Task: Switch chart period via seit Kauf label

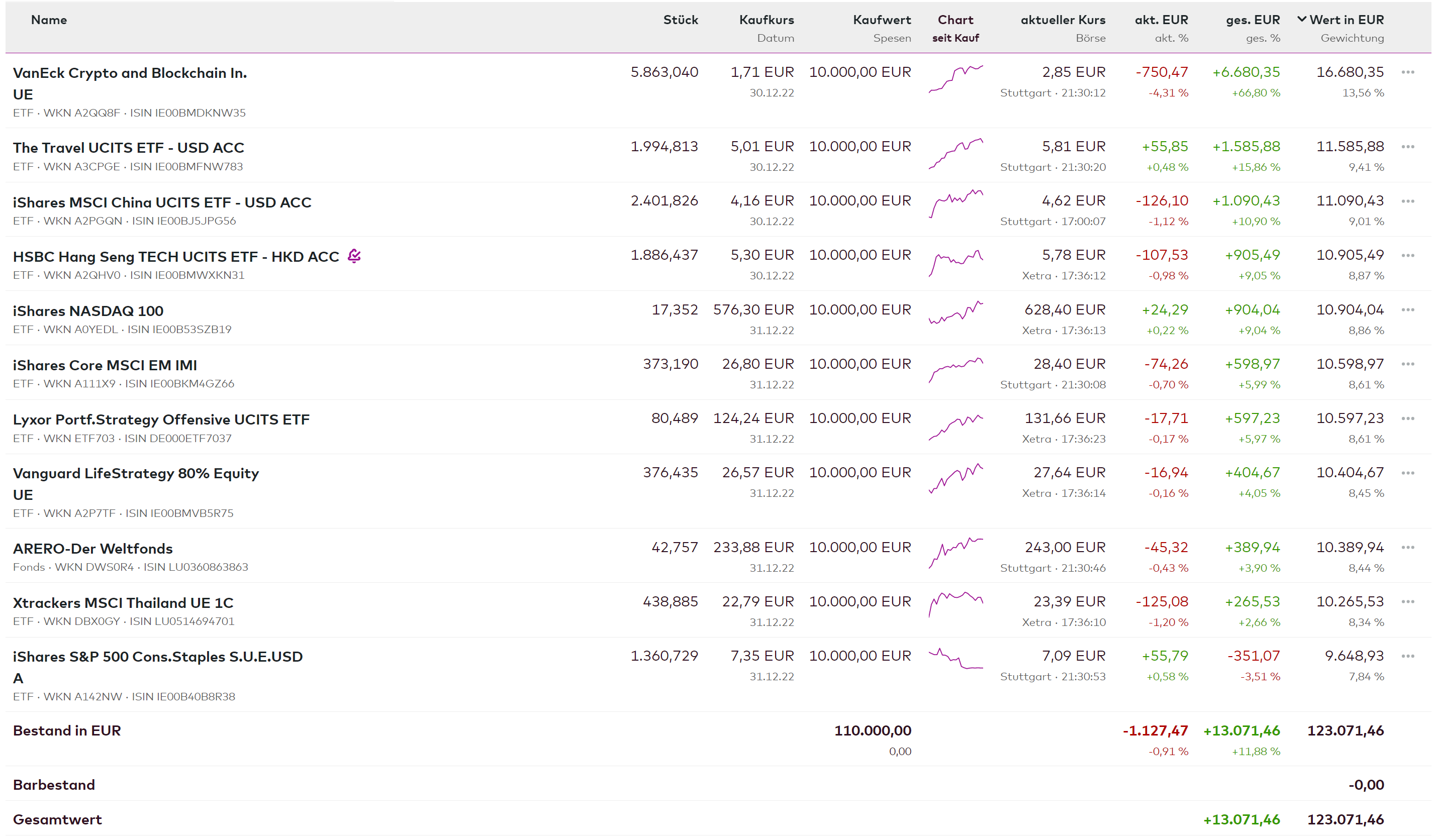Action: (x=955, y=38)
